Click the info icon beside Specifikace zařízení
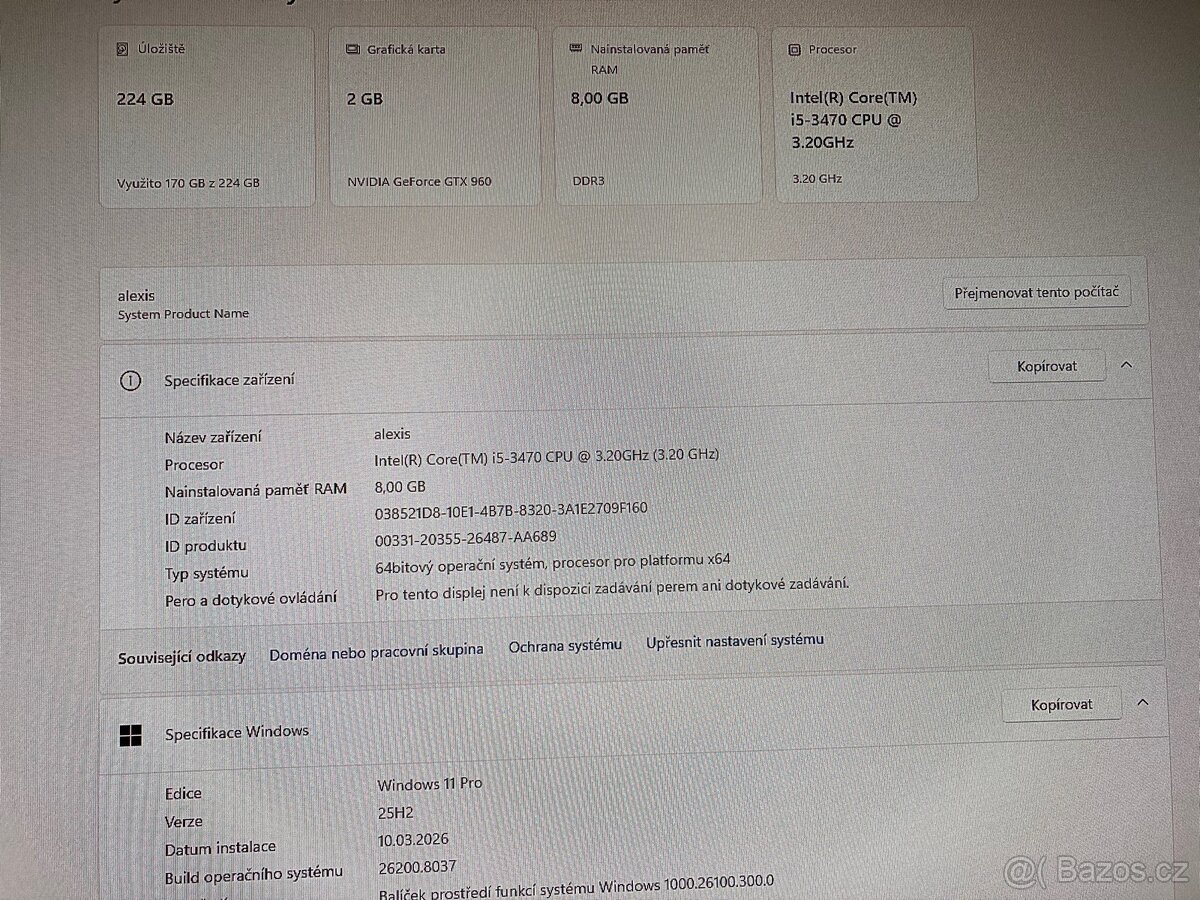The image size is (1200, 900). coord(130,380)
